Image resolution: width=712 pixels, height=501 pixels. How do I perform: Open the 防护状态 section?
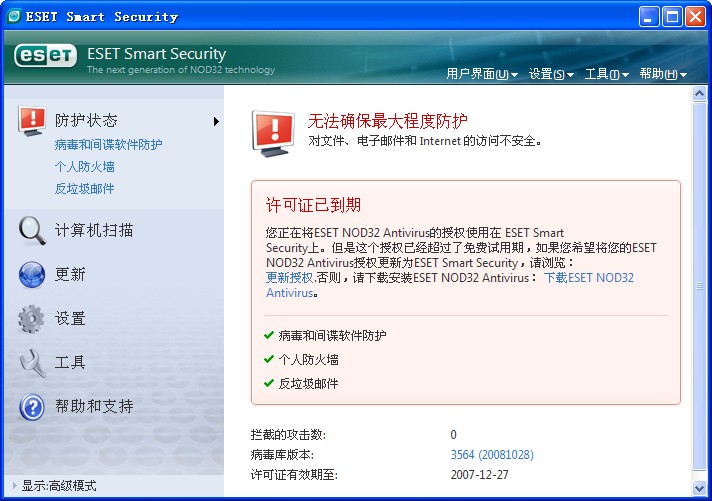click(x=86, y=120)
